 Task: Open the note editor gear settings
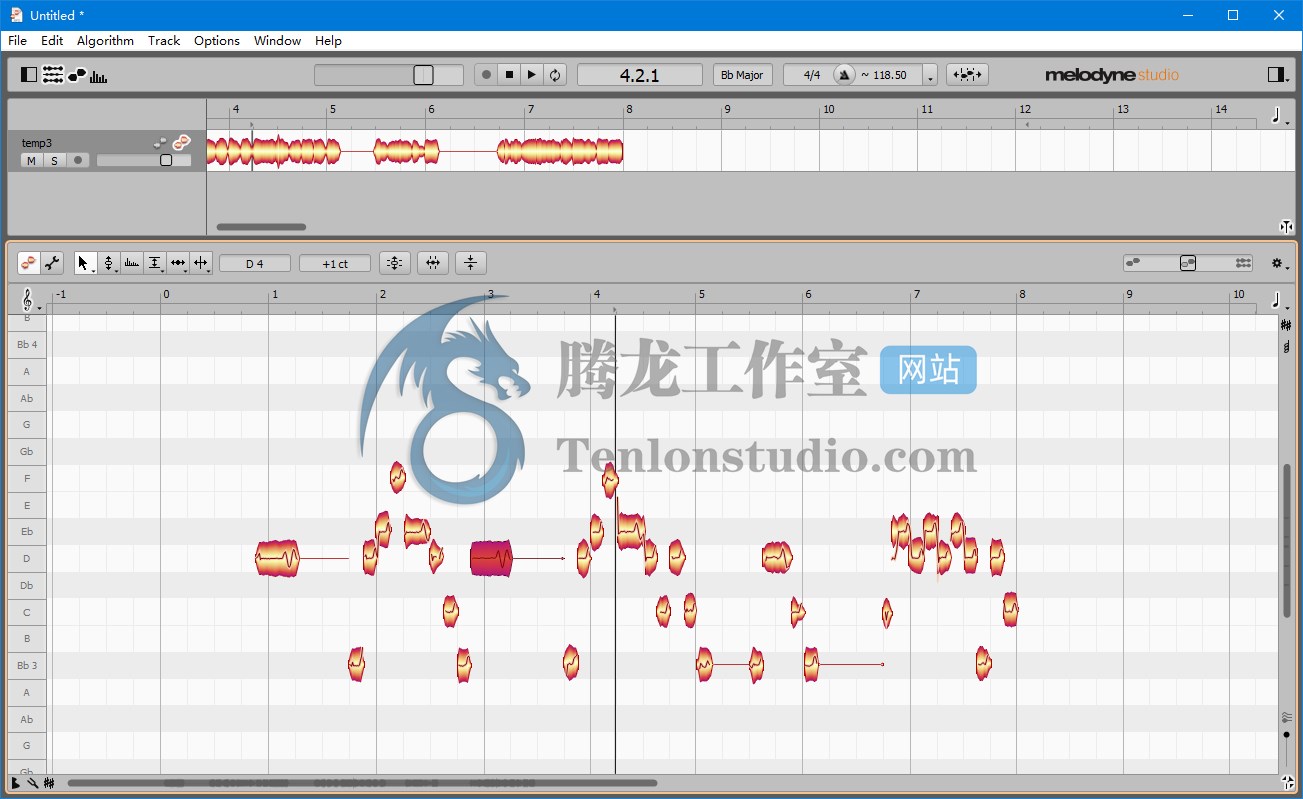tap(1278, 263)
